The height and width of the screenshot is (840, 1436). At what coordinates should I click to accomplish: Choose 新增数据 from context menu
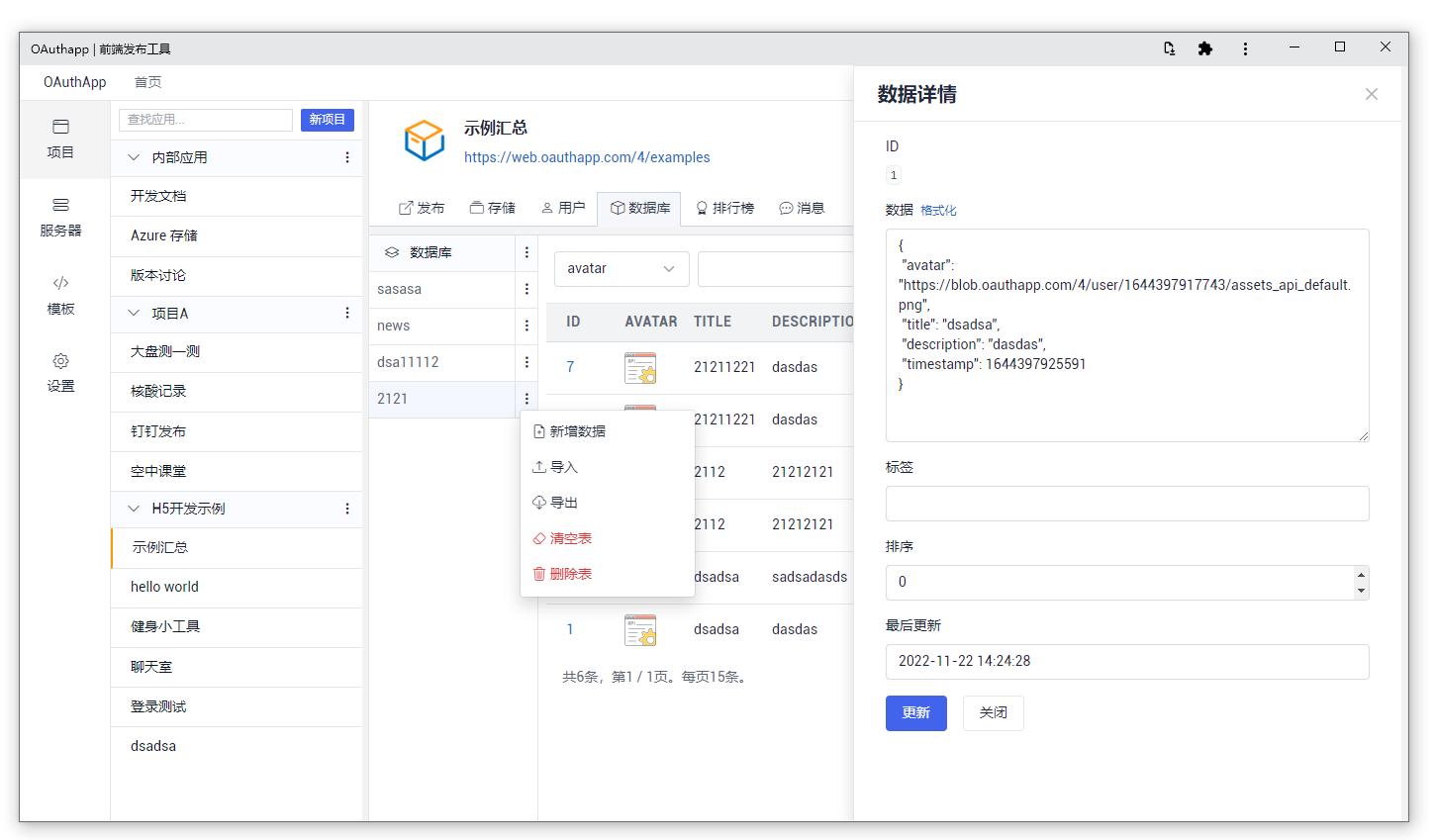pyautogui.click(x=608, y=431)
